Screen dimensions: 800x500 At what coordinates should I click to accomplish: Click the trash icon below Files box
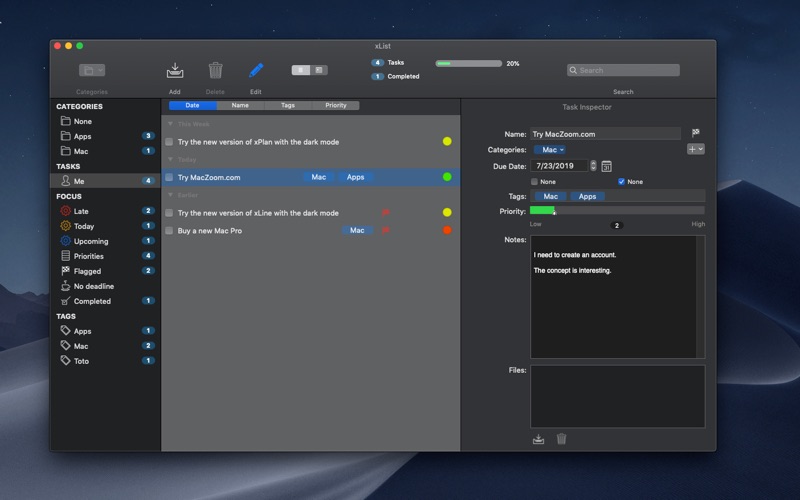[561, 438]
